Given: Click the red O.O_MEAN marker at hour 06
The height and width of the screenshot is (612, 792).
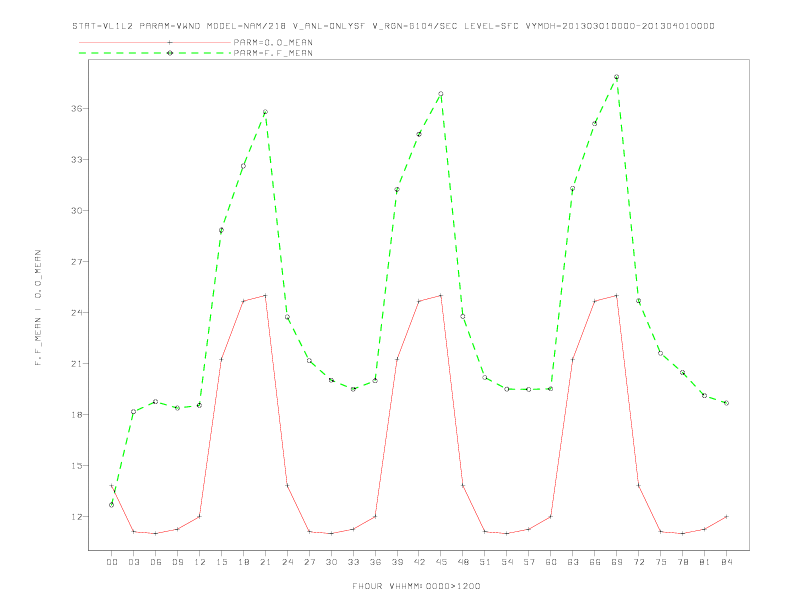Looking at the screenshot, I should (156, 533).
